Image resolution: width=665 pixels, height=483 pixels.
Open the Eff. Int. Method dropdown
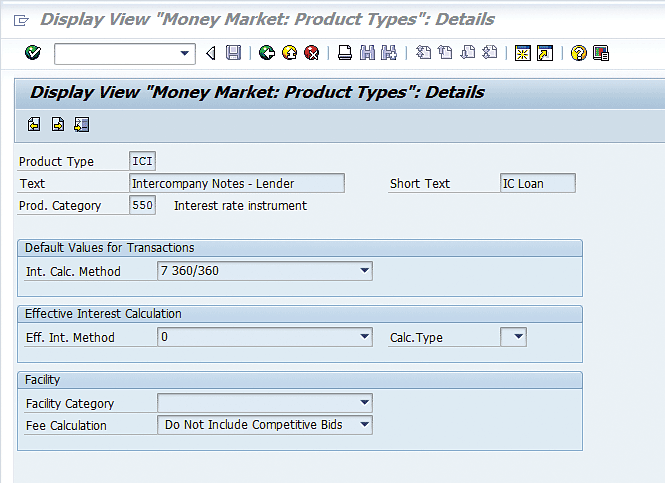tap(364, 337)
